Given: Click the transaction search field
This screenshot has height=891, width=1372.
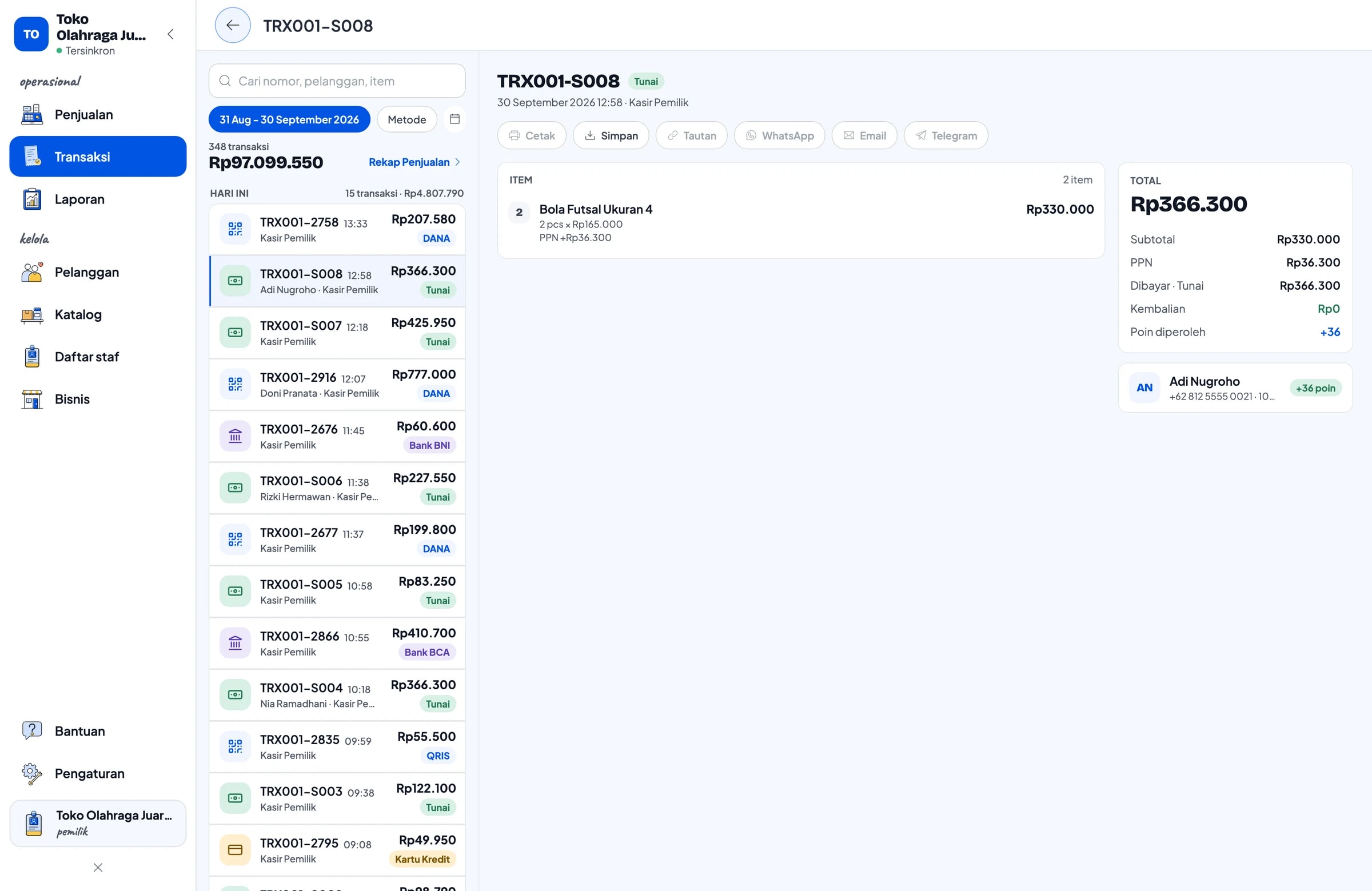Looking at the screenshot, I should click(337, 81).
